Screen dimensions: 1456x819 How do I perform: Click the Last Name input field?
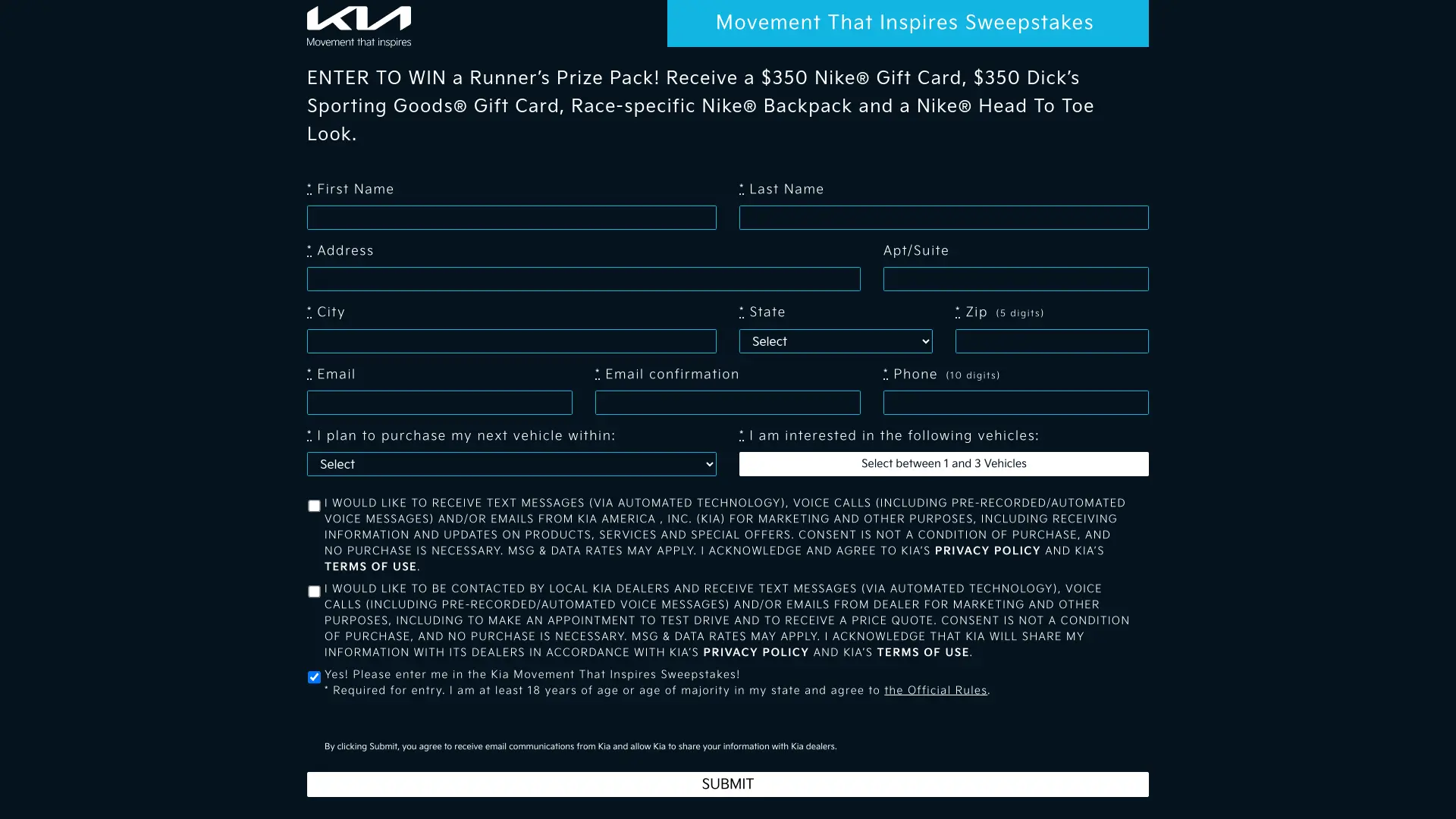click(943, 218)
